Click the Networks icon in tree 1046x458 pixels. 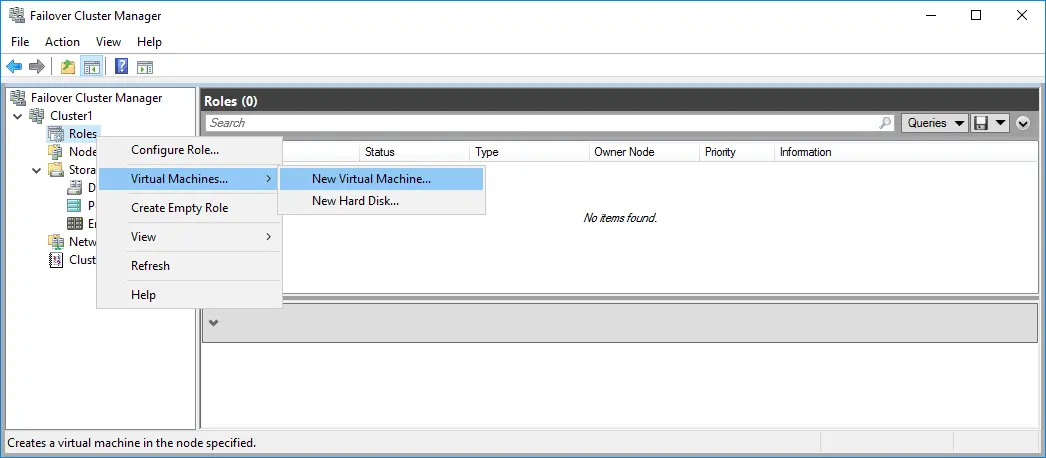pyautogui.click(x=56, y=241)
